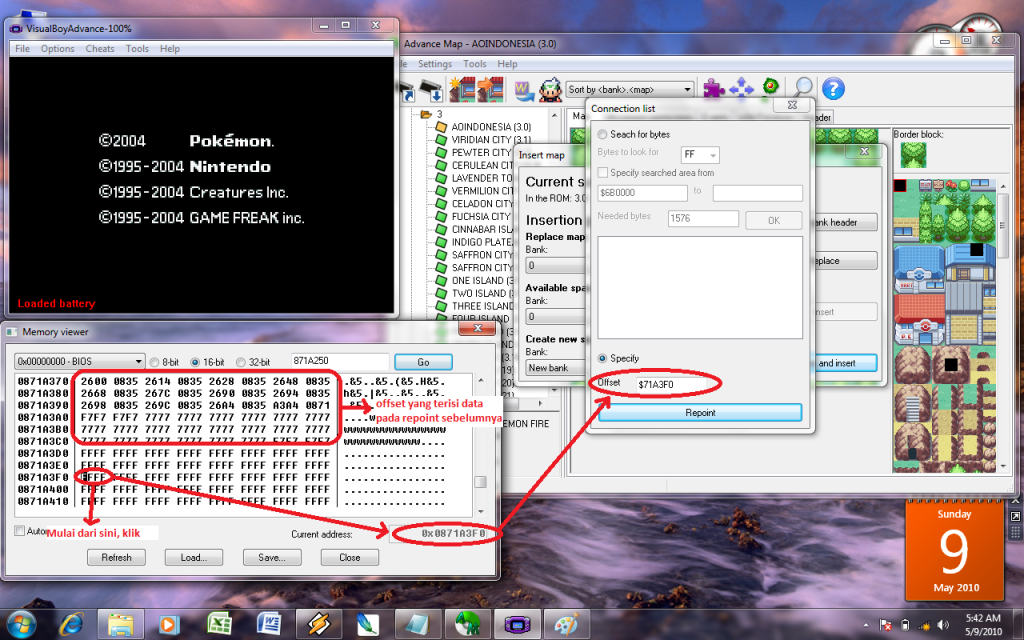Open the New bank dropdown in Insert map

555,368
